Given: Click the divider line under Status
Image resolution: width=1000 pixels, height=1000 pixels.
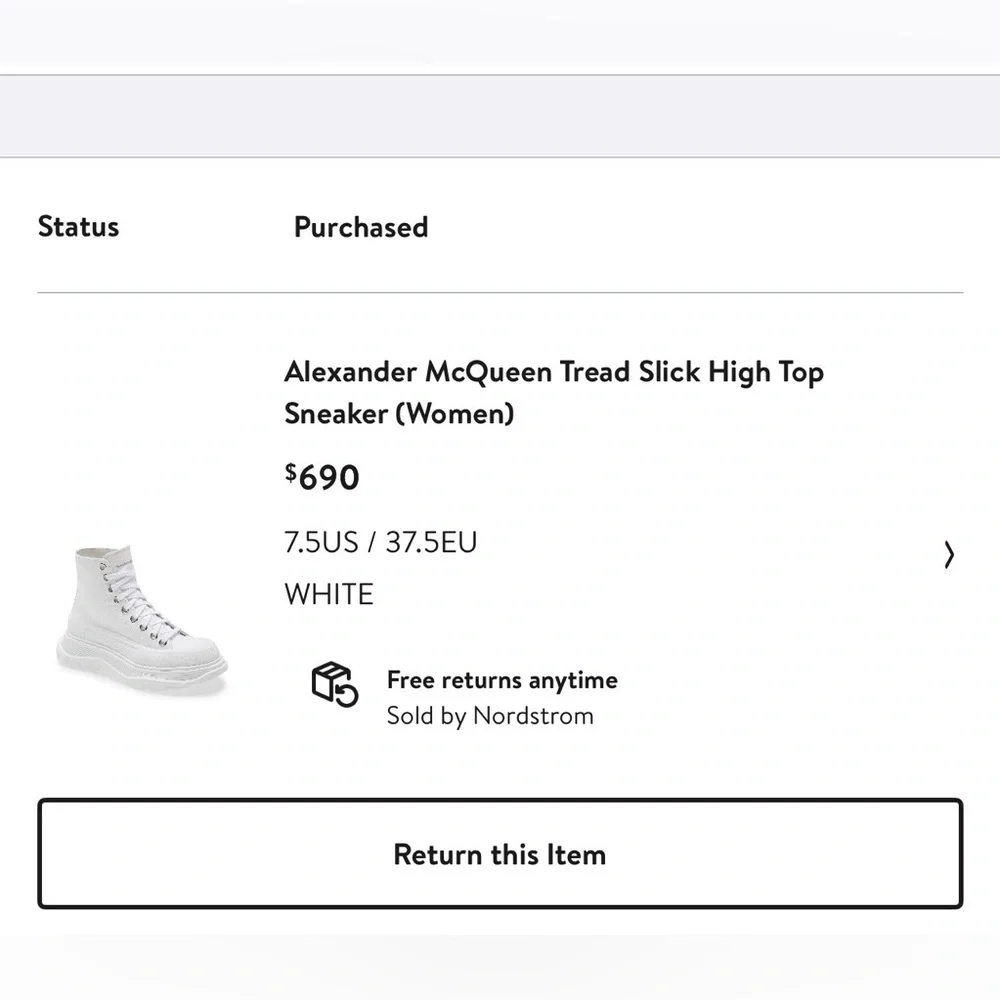Looking at the screenshot, I should (x=500, y=291).
